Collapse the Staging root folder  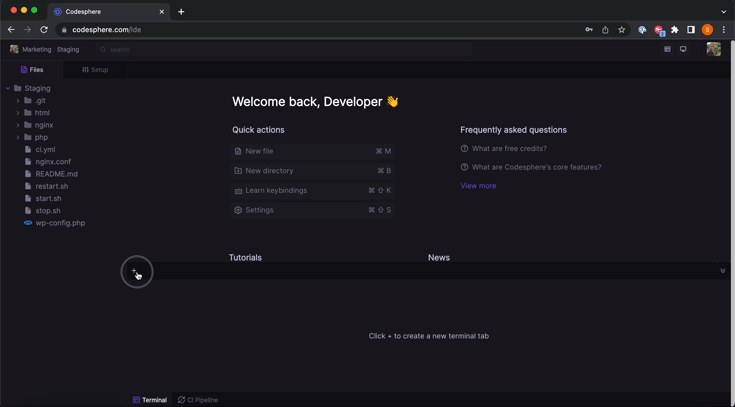tap(8, 89)
